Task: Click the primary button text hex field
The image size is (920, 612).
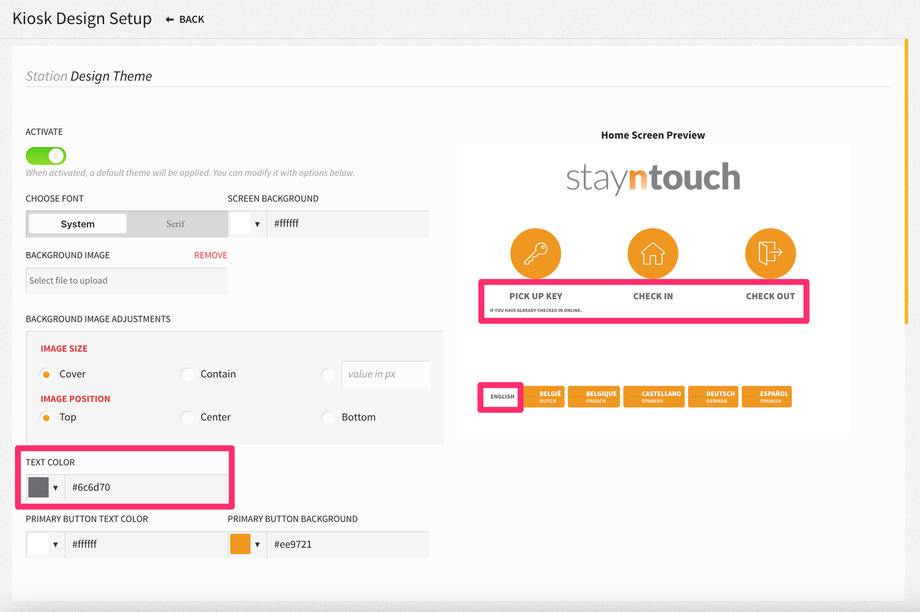Action: [x=146, y=544]
